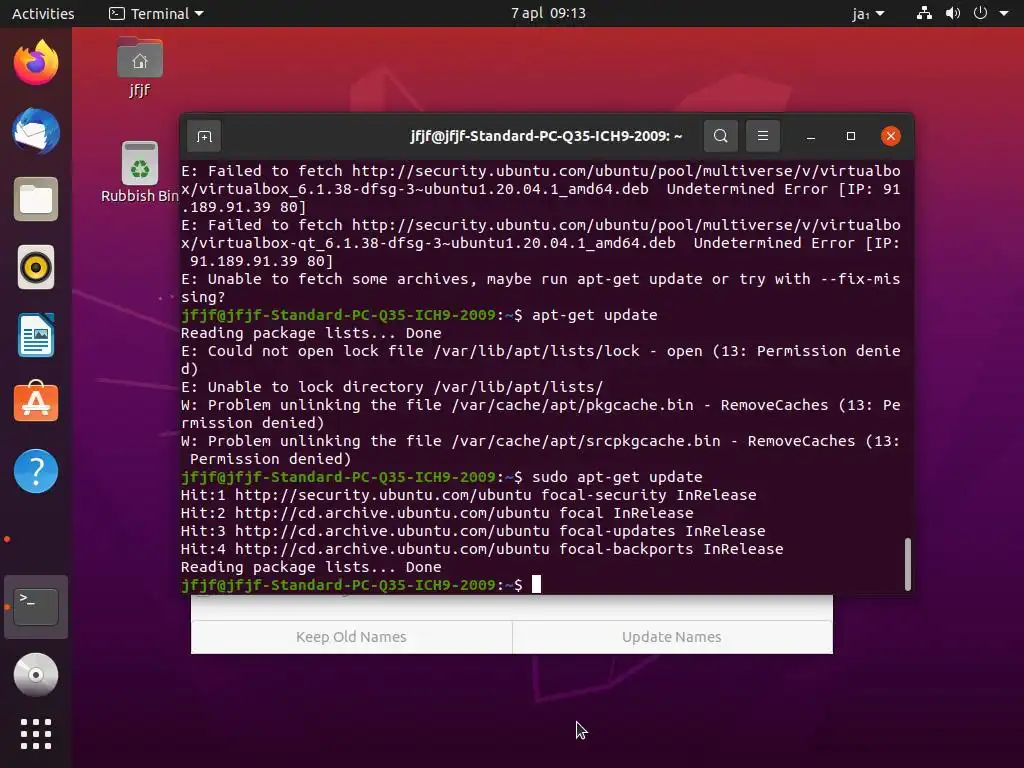The height and width of the screenshot is (768, 1024).
Task: Click 'Hit:4' focal-backports InRelease line
Action: coord(482,549)
